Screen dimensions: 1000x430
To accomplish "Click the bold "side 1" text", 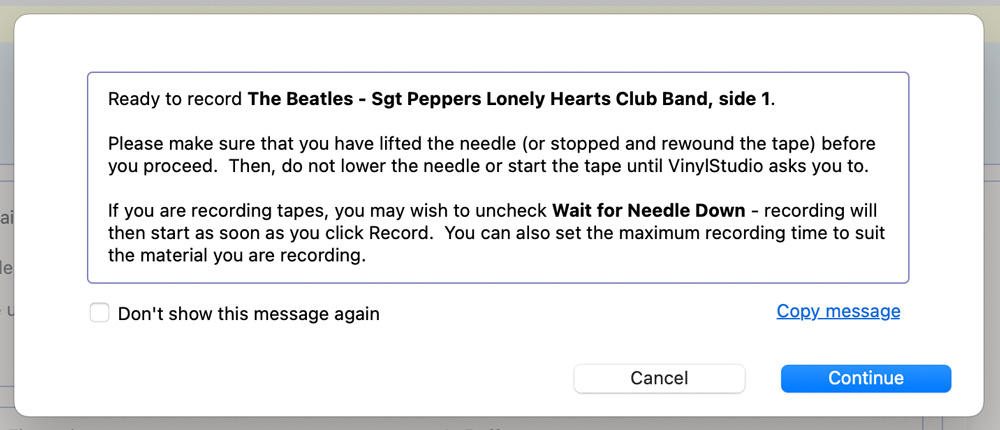I will (745, 99).
